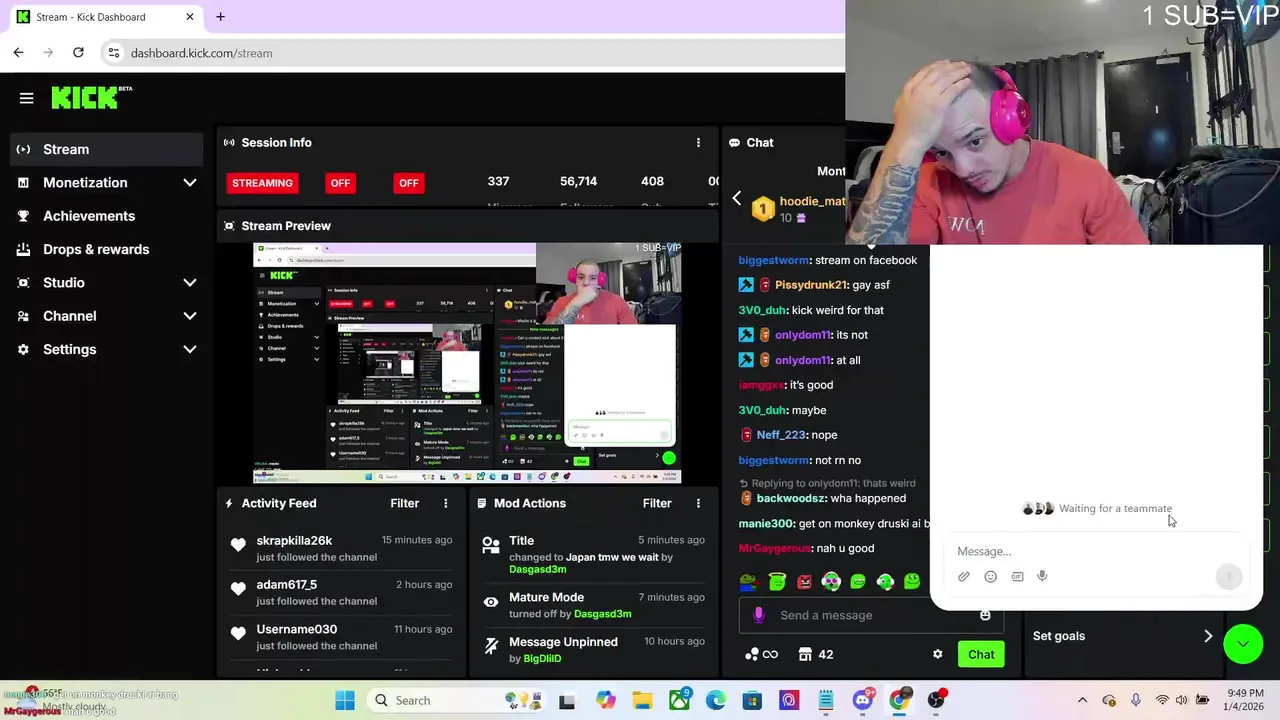Click the first OFF badge in Session Info
This screenshot has width=1280, height=720.
coord(340,183)
